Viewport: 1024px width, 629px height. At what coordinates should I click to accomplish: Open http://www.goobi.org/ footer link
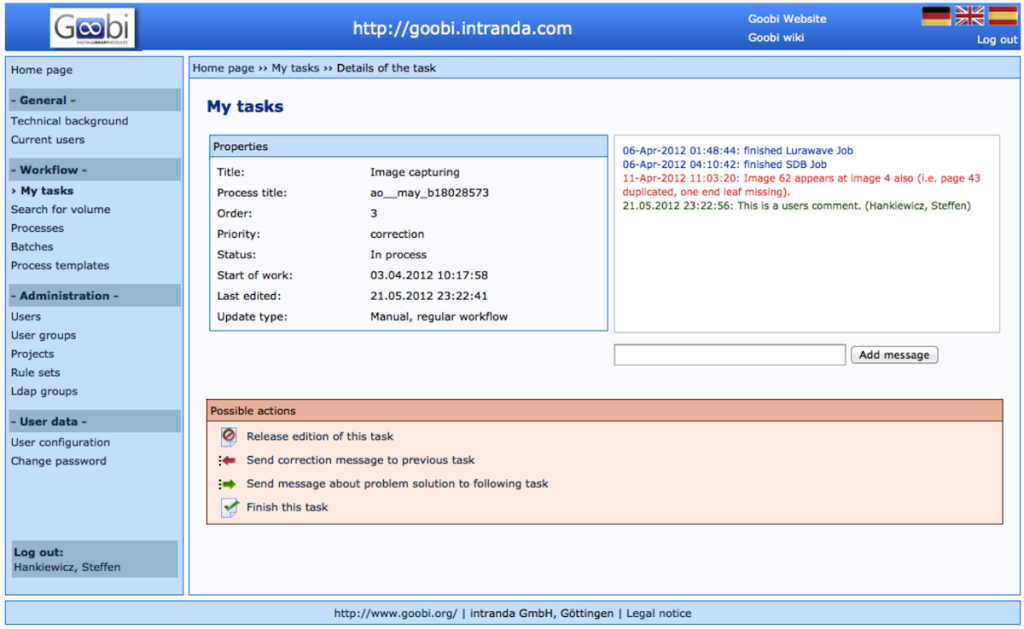click(x=396, y=613)
